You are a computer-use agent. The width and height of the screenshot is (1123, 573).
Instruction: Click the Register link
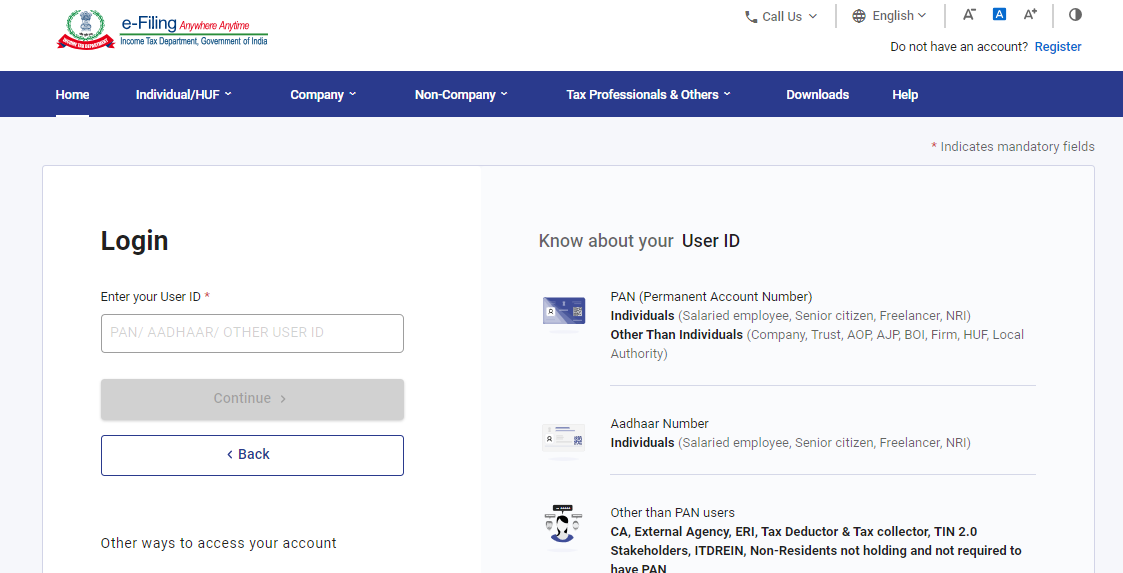click(x=1058, y=47)
